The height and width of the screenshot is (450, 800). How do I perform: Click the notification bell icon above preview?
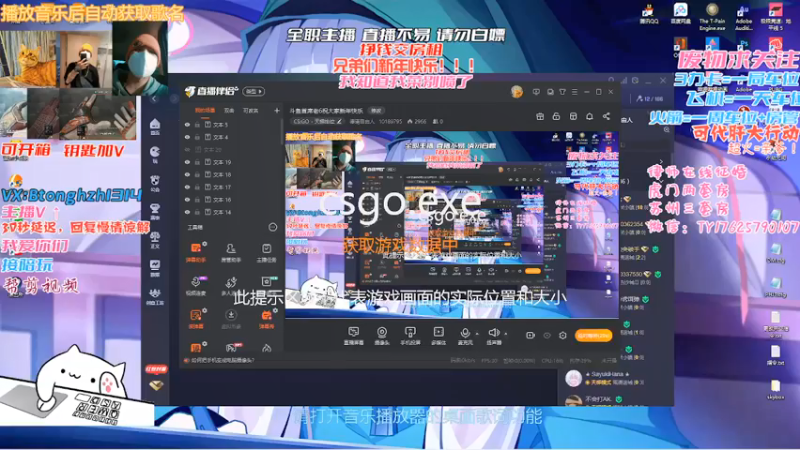[589, 116]
